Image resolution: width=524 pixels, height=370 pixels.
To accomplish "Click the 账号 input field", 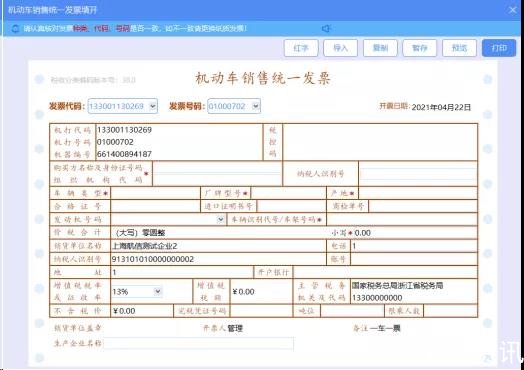I will click(x=414, y=259).
